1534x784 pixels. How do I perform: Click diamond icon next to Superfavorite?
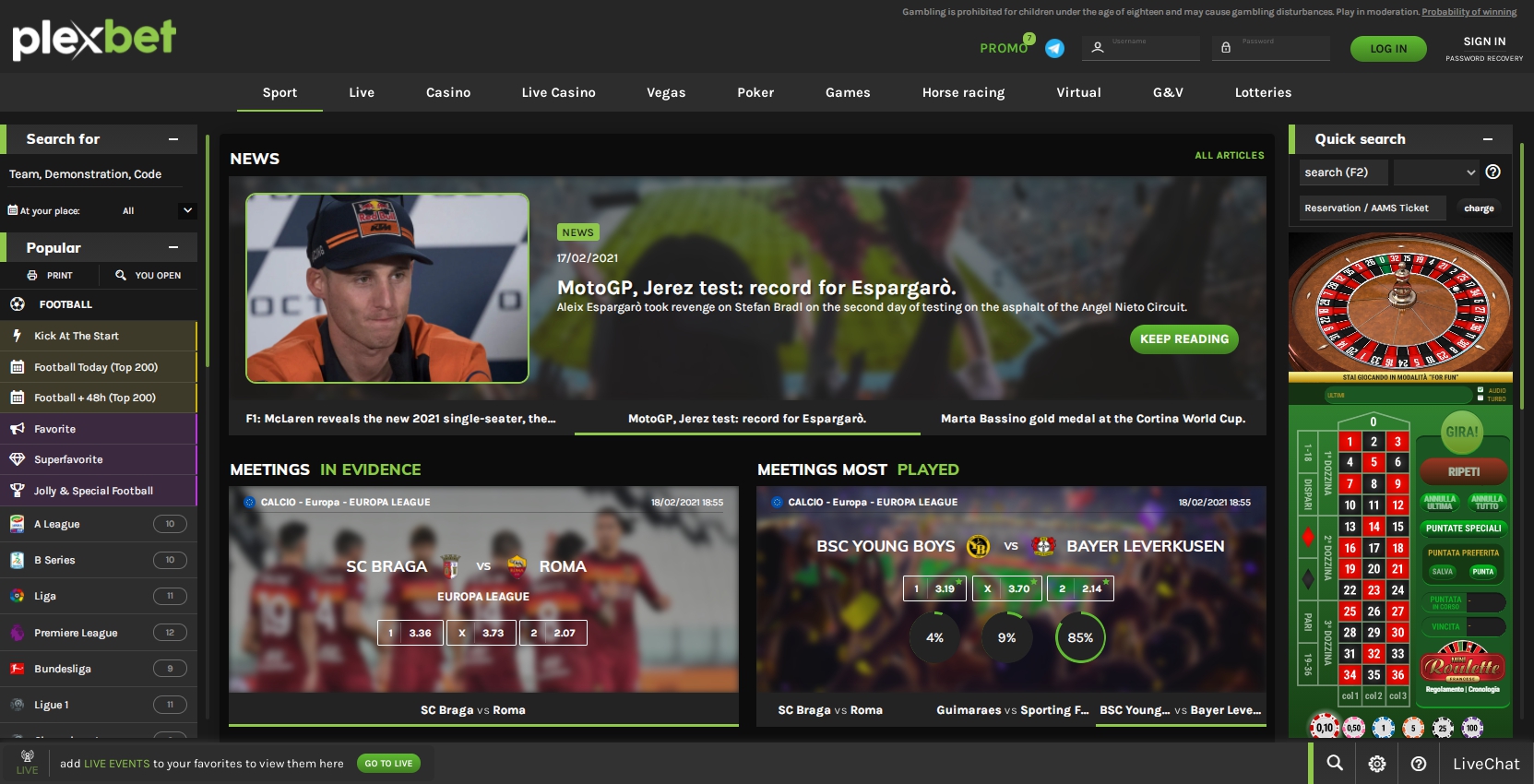tap(17, 459)
